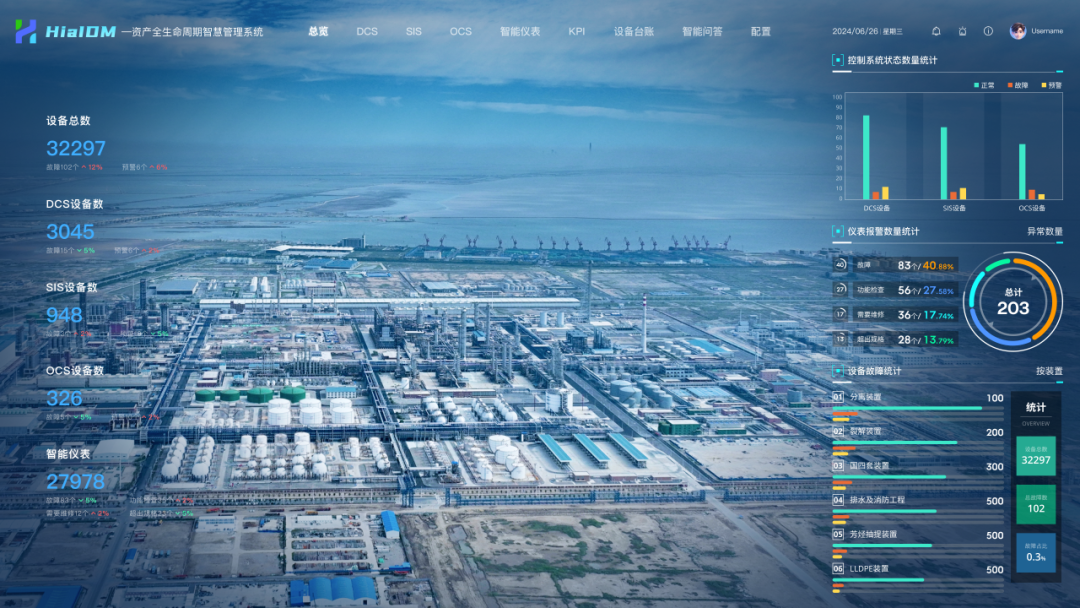Open the notification bell icon

[936, 31]
